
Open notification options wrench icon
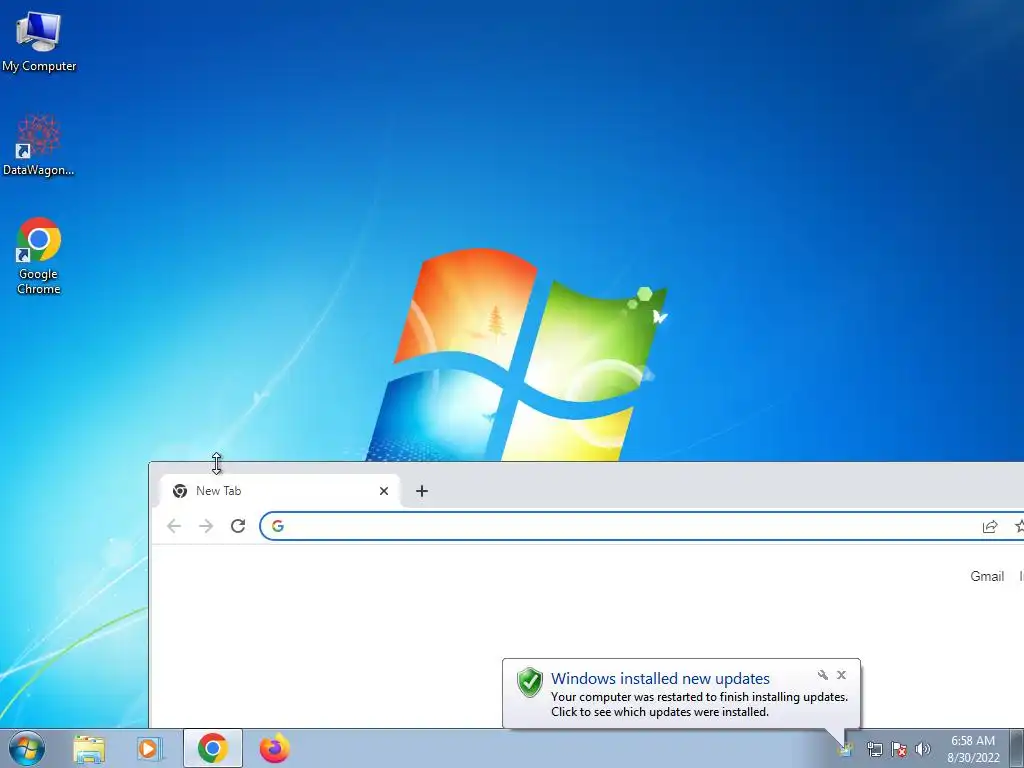click(x=823, y=675)
